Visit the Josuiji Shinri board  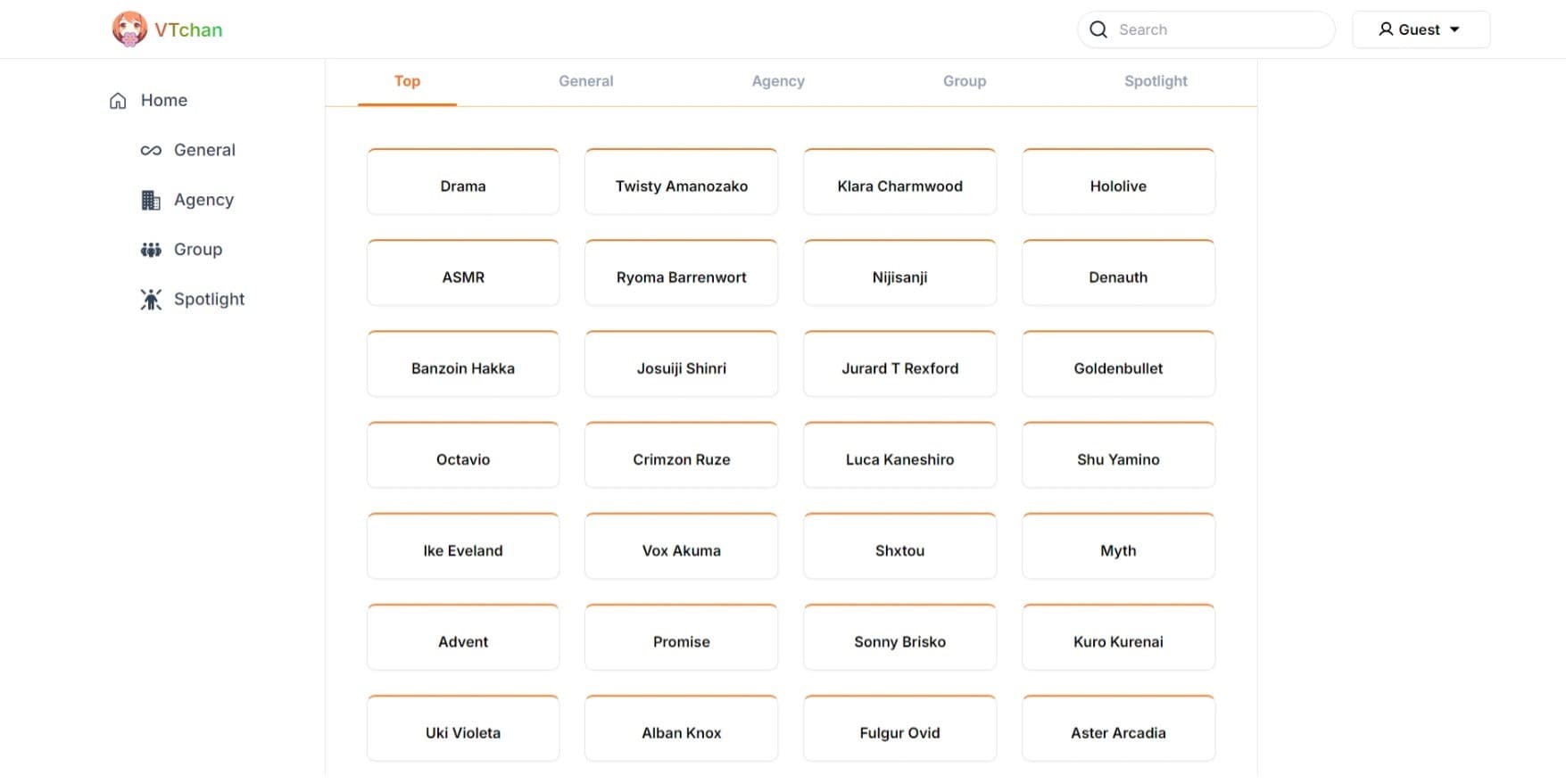click(682, 364)
